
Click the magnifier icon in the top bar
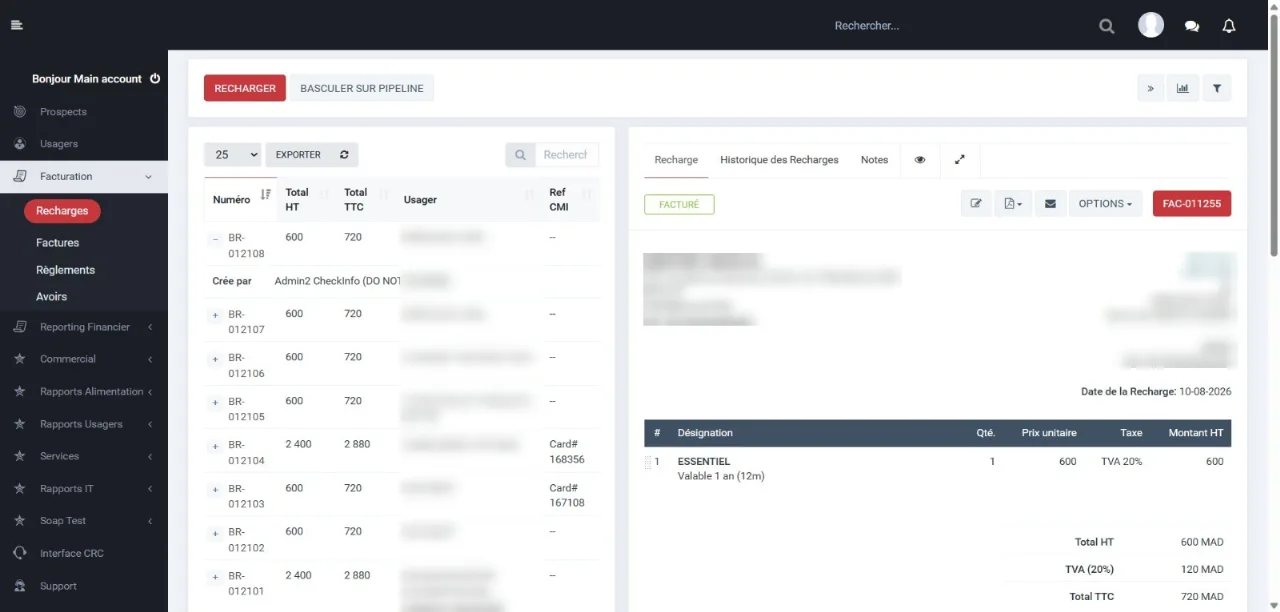pos(1106,26)
